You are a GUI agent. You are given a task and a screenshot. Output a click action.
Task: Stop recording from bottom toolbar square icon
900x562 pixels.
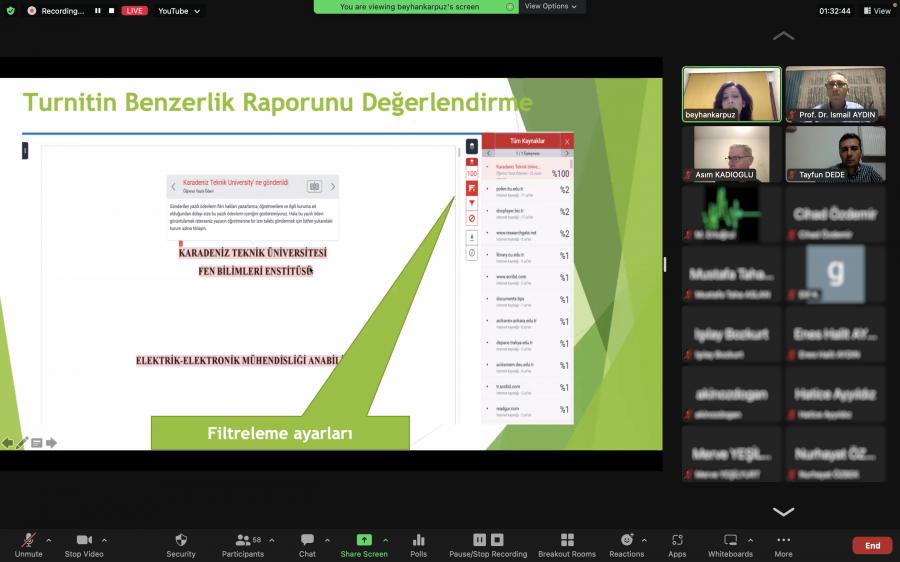pyautogui.click(x=497, y=540)
